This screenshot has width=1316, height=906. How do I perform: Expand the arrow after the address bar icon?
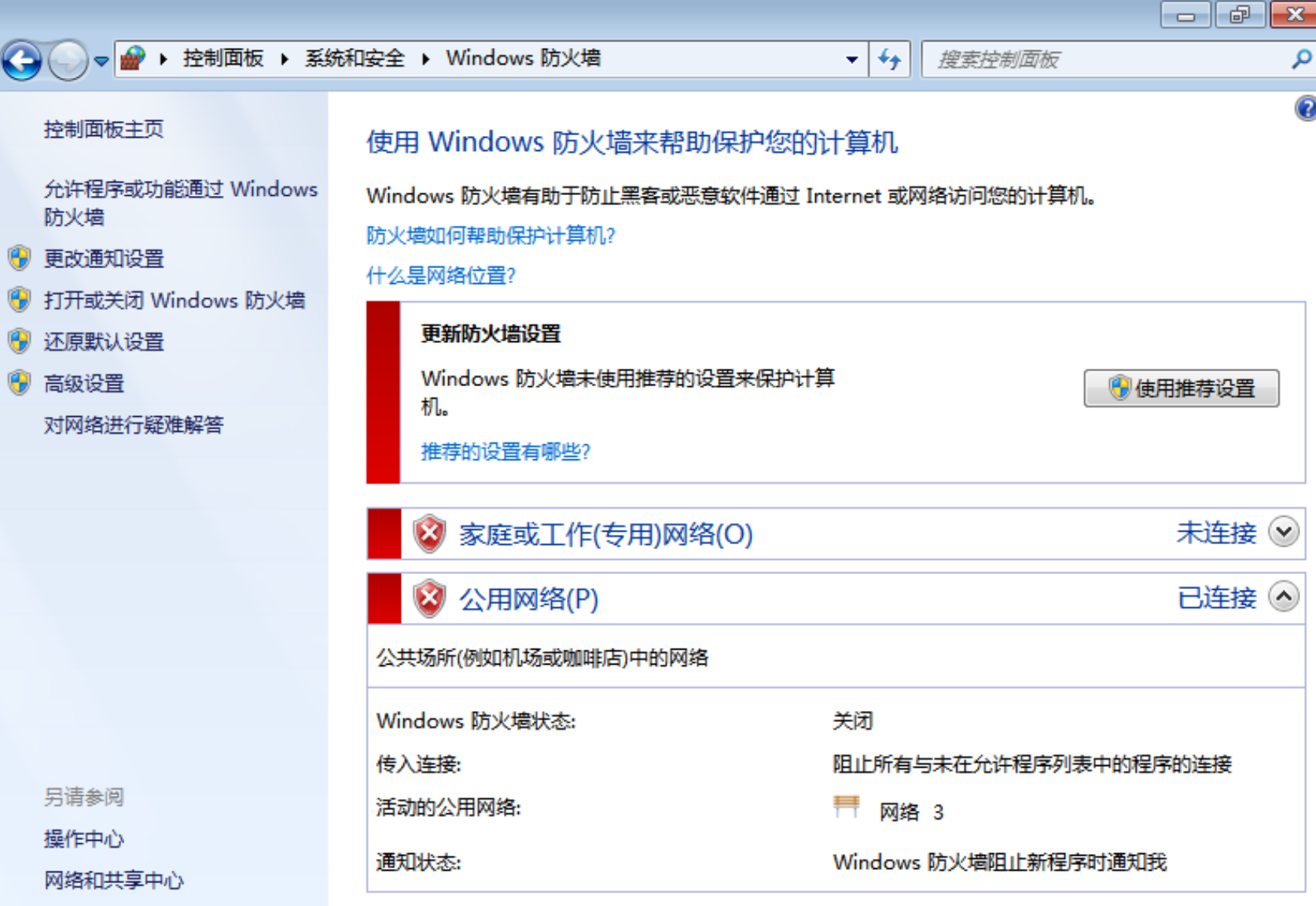(164, 59)
